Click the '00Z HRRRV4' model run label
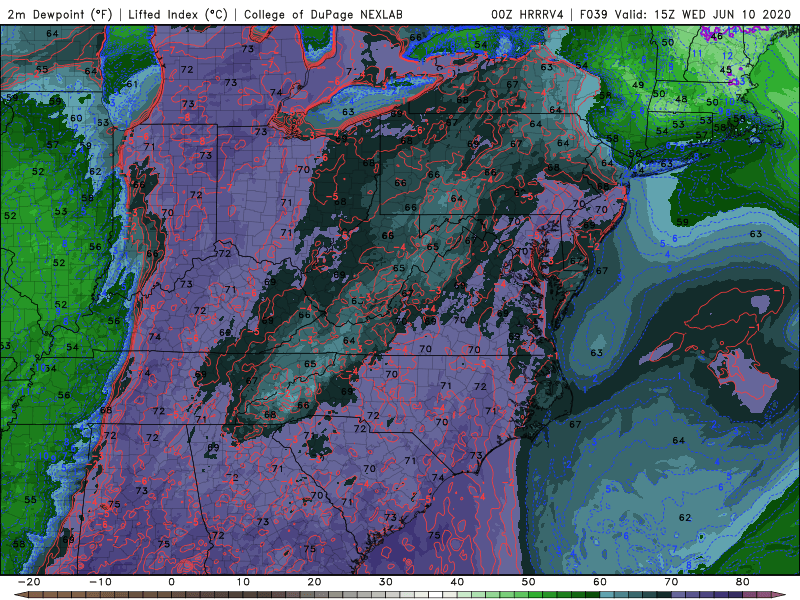 click(527, 14)
